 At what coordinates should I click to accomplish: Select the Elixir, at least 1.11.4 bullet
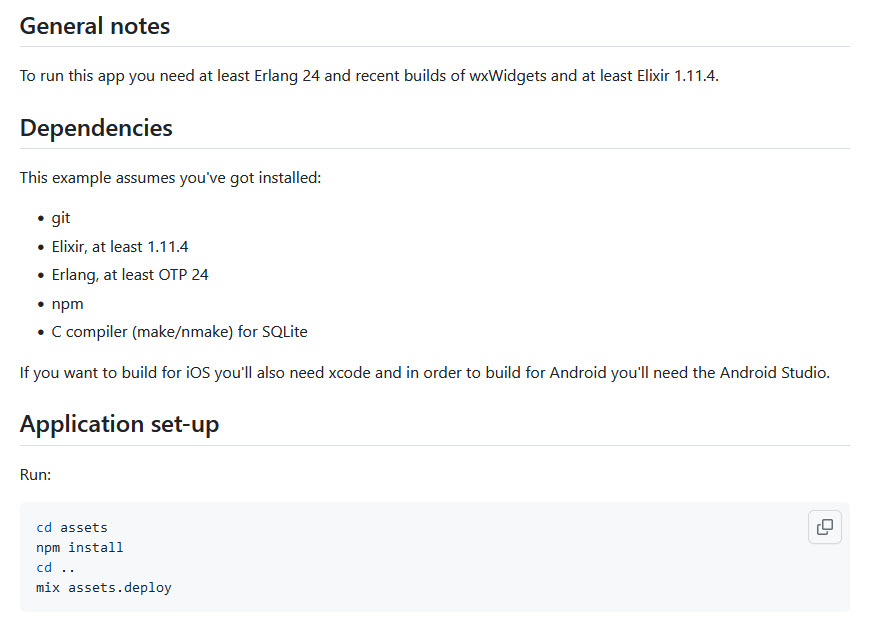tap(120, 246)
